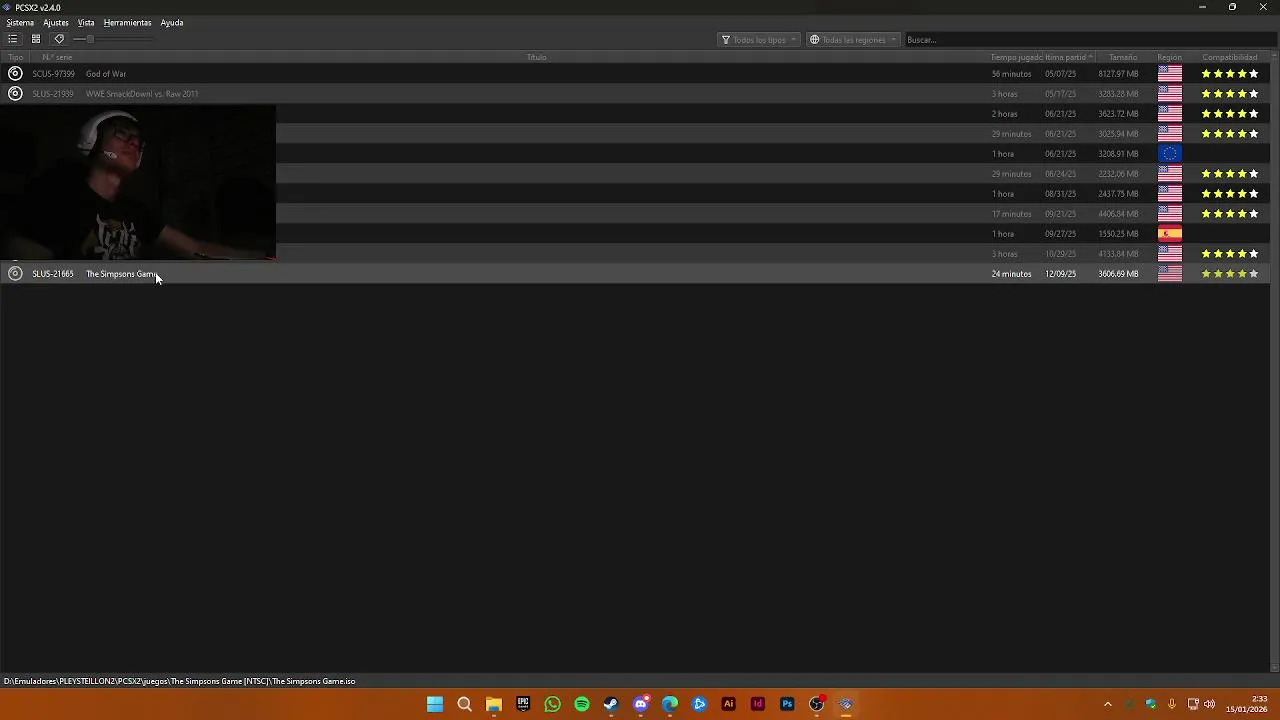The width and height of the screenshot is (1280, 720).
Task: Switch to game list view
Action: 12,39
